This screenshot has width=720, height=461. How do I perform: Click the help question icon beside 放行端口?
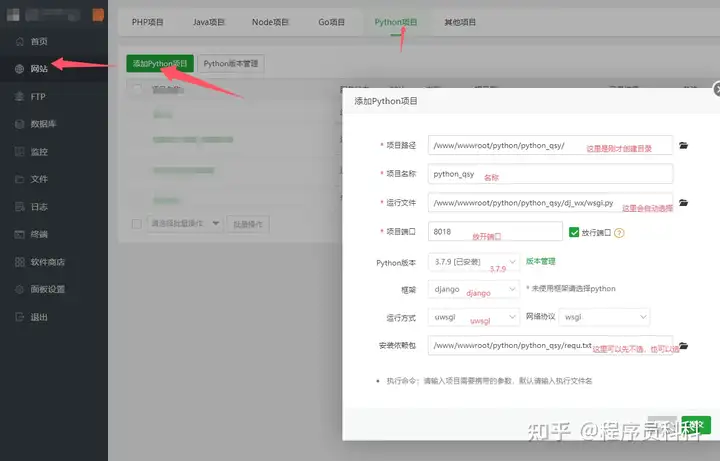(619, 233)
